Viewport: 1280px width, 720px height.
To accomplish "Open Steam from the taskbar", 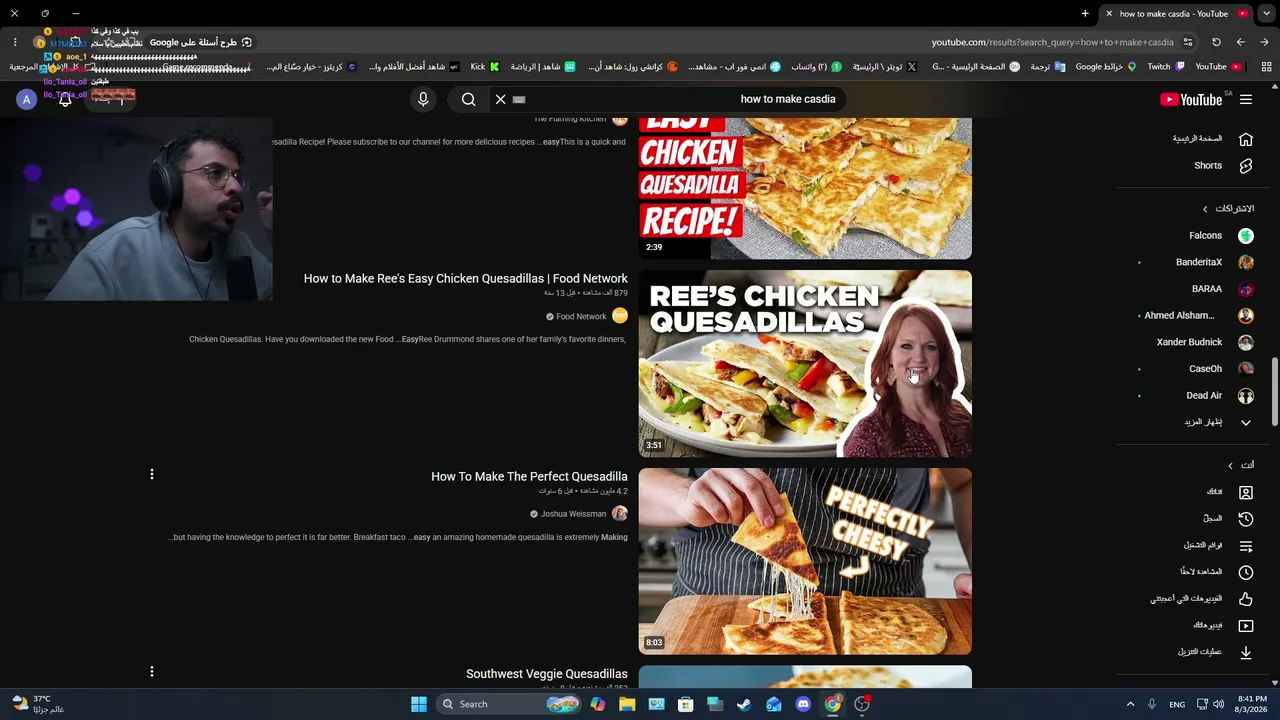I will click(744, 704).
